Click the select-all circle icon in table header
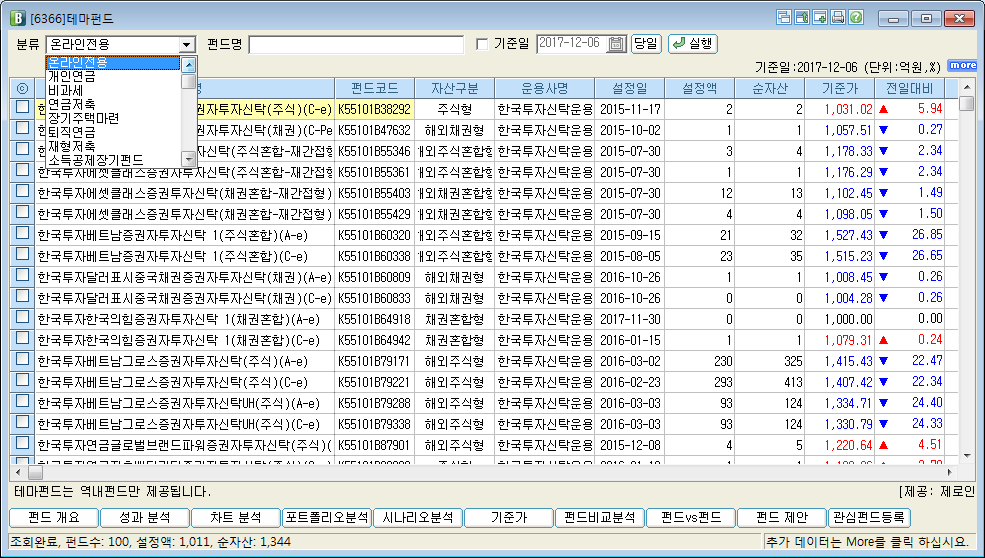985x558 pixels. pyautogui.click(x=22, y=89)
